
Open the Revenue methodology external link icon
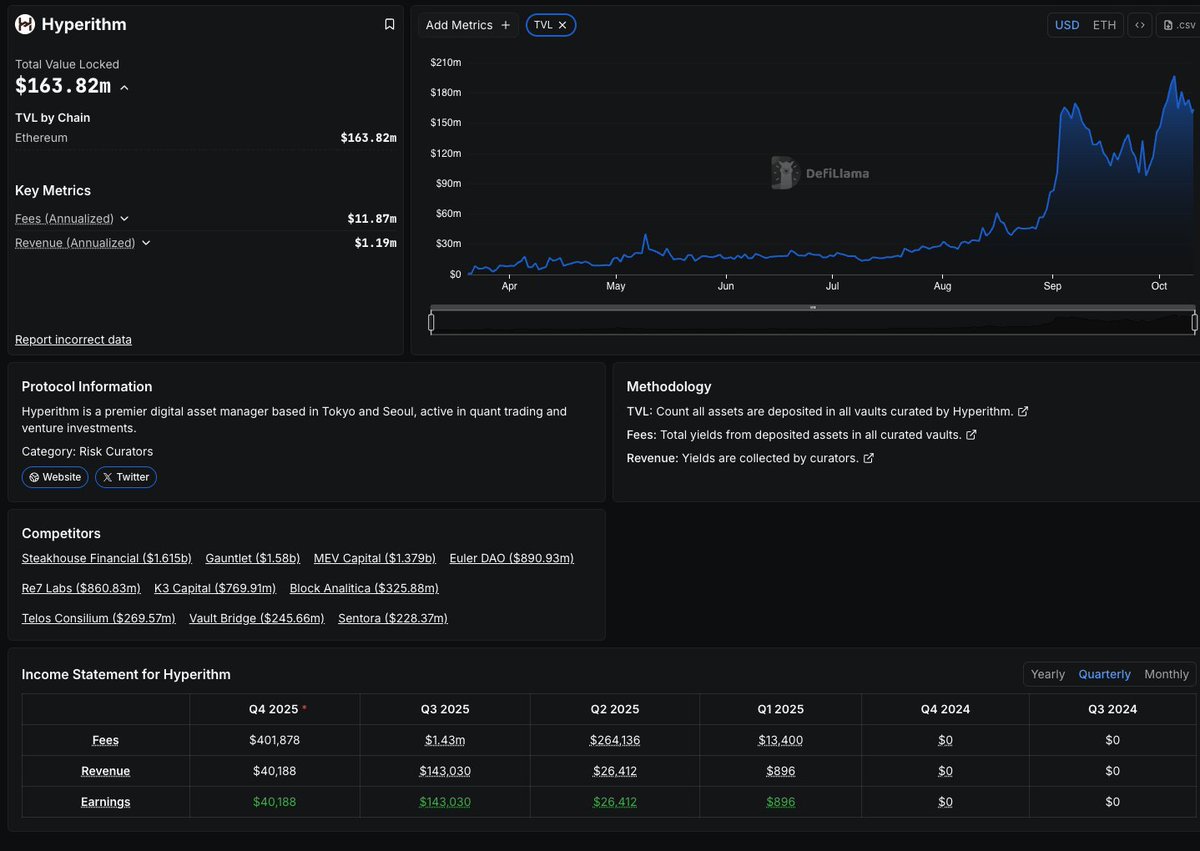(x=868, y=458)
